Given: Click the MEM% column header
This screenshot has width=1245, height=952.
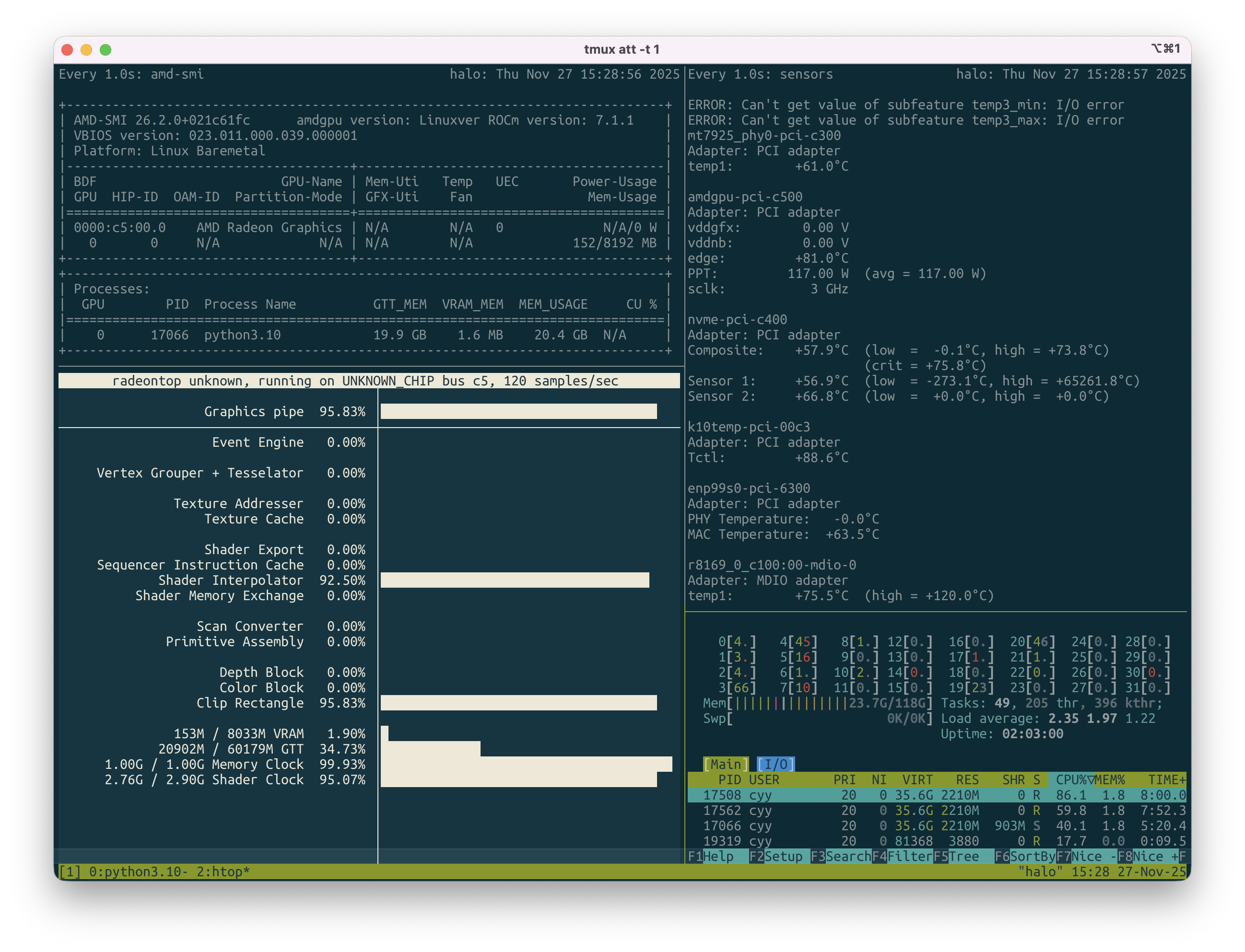Looking at the screenshot, I should (x=1110, y=780).
